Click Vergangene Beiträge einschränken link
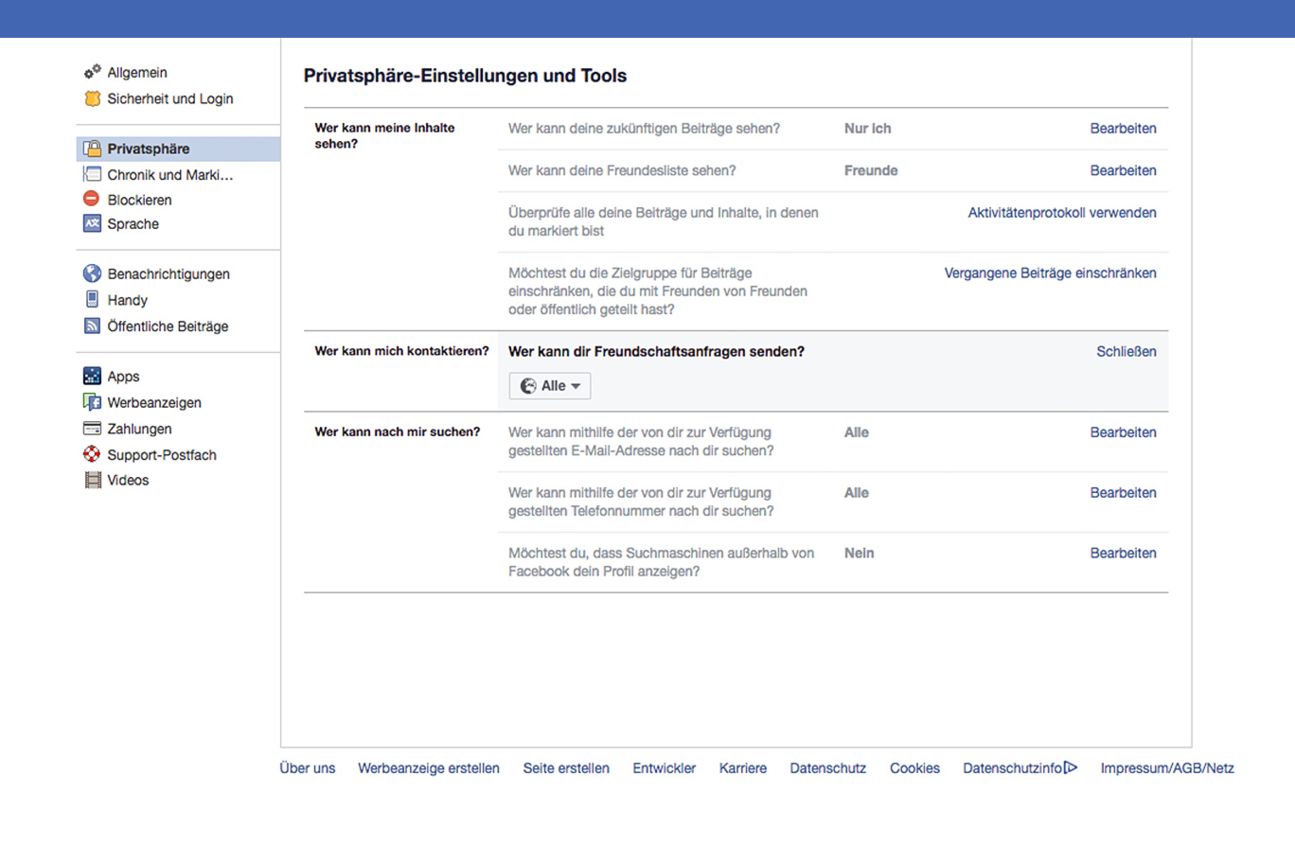The height and width of the screenshot is (863, 1295). [1050, 273]
